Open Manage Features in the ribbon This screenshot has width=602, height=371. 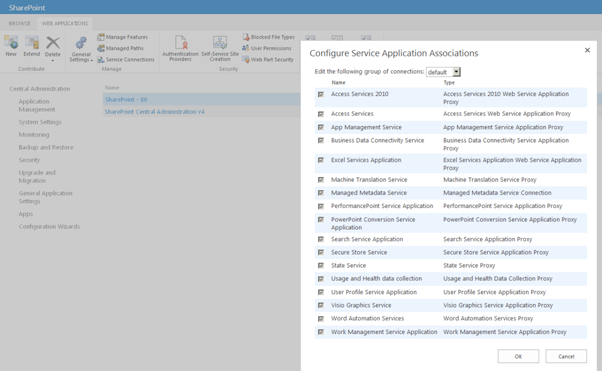[122, 37]
